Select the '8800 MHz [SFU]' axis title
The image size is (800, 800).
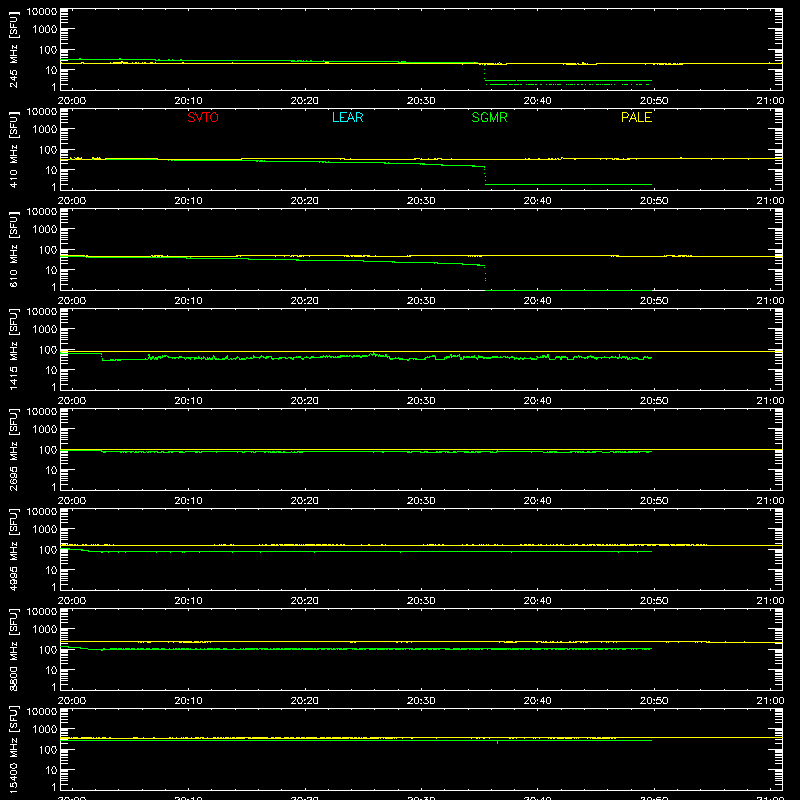13,649
